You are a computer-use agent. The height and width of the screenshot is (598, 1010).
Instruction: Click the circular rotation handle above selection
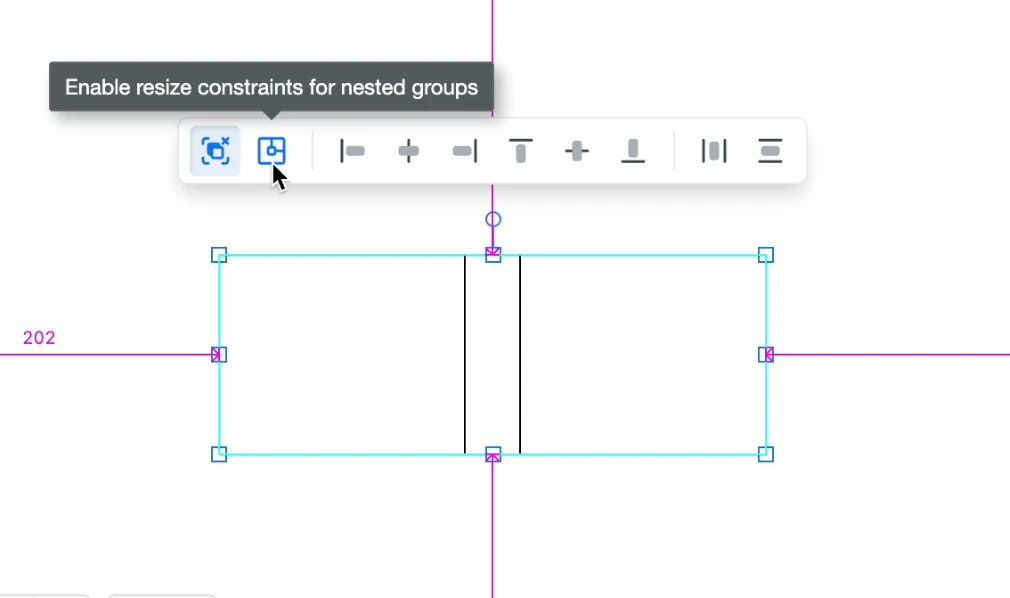click(493, 220)
